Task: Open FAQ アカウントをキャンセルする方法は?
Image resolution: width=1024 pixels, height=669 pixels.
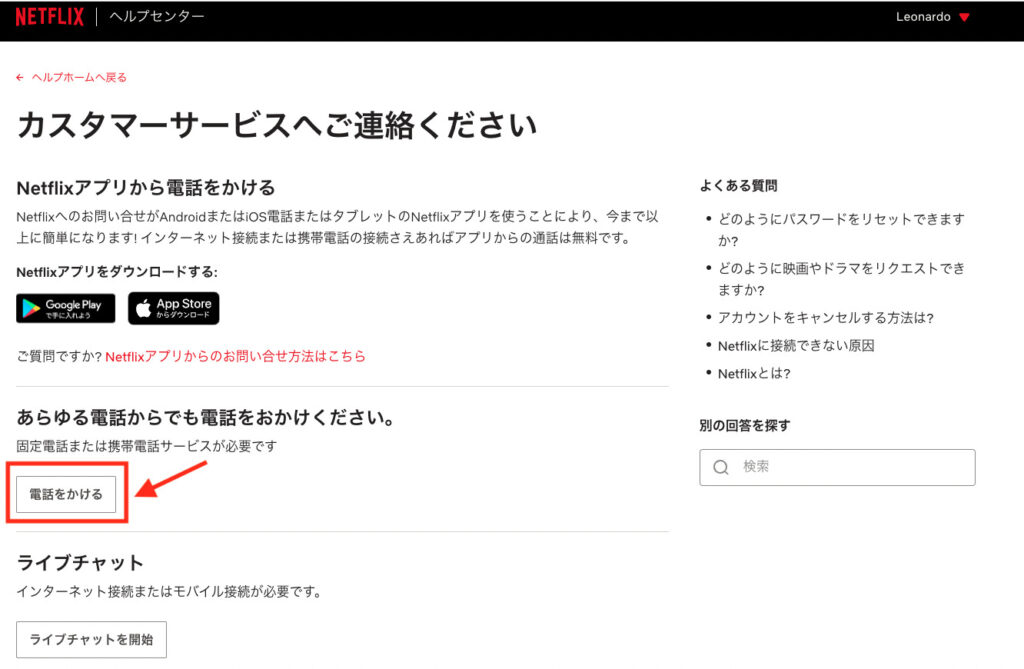Action: pos(825,318)
